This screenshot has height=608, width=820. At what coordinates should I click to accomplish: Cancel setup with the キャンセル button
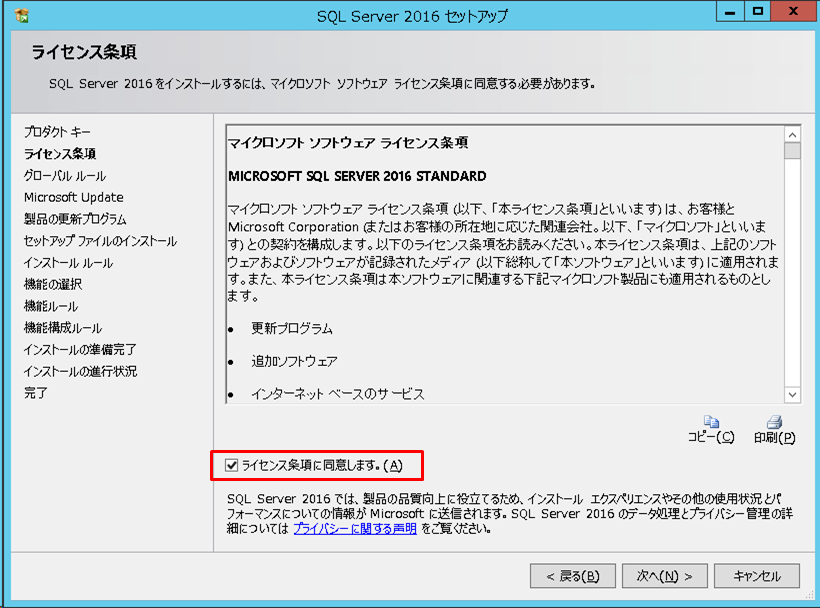click(x=757, y=576)
